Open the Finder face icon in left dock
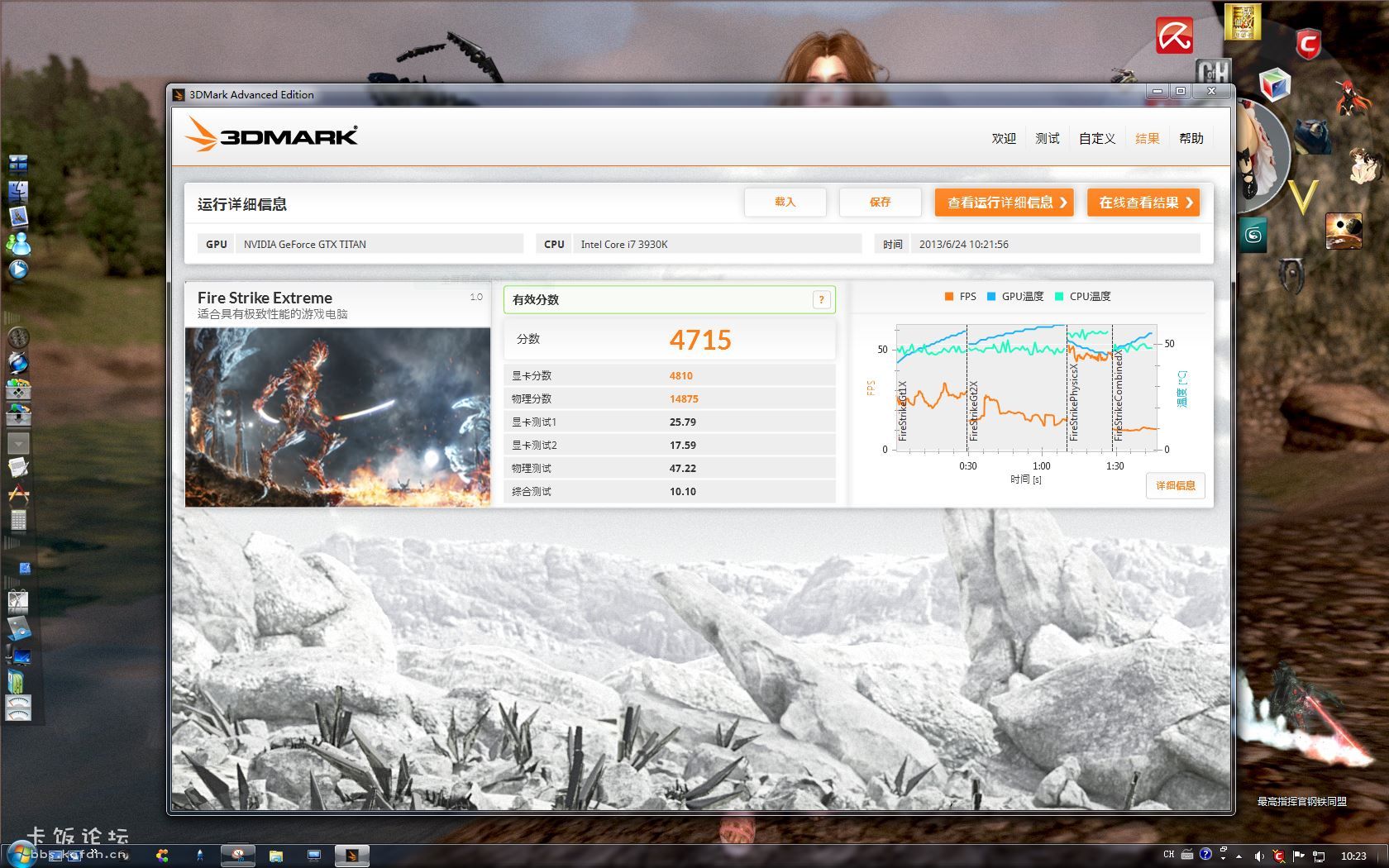The width and height of the screenshot is (1389, 868). pyautogui.click(x=18, y=192)
